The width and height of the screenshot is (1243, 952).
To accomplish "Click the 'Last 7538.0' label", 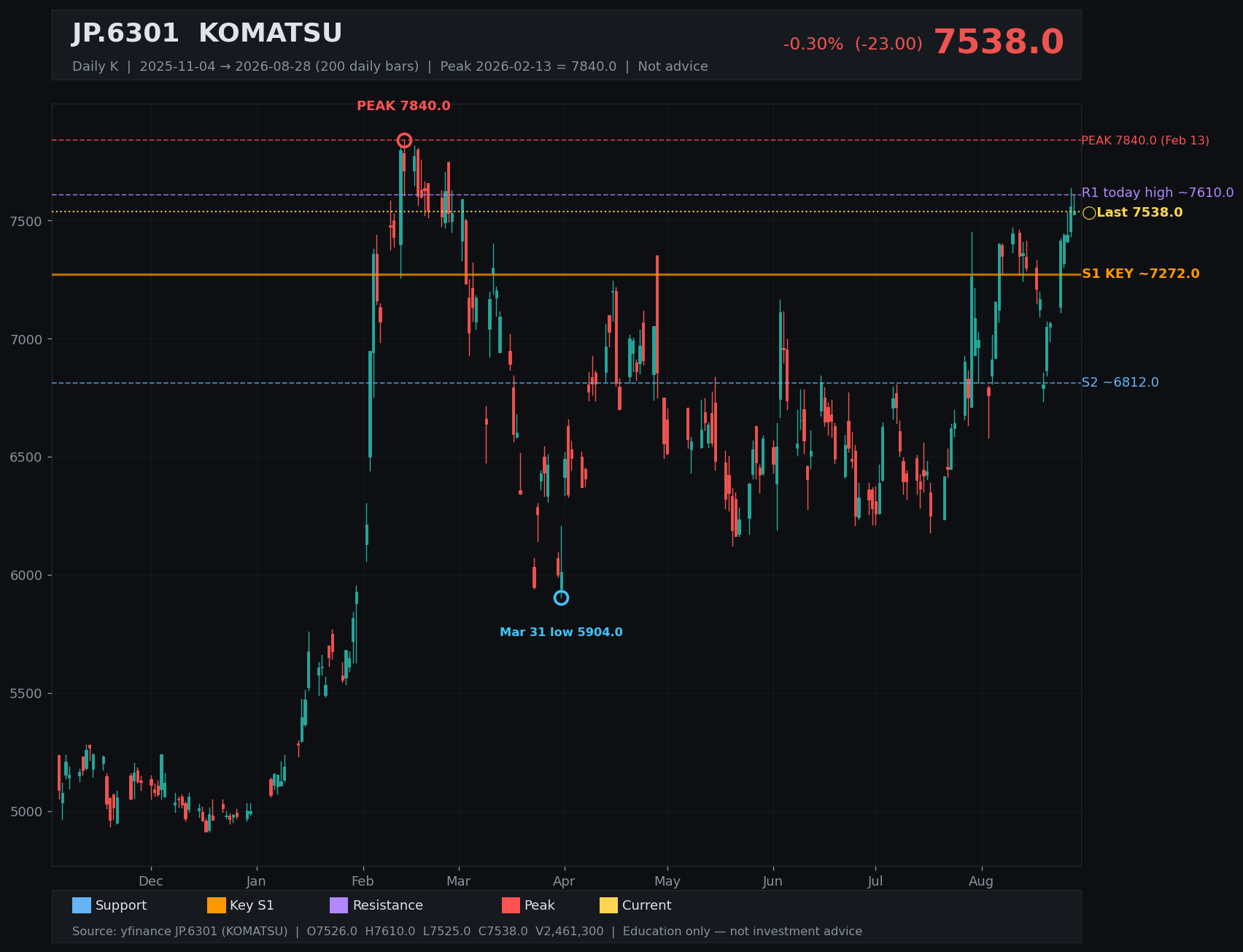I will pos(1139,212).
